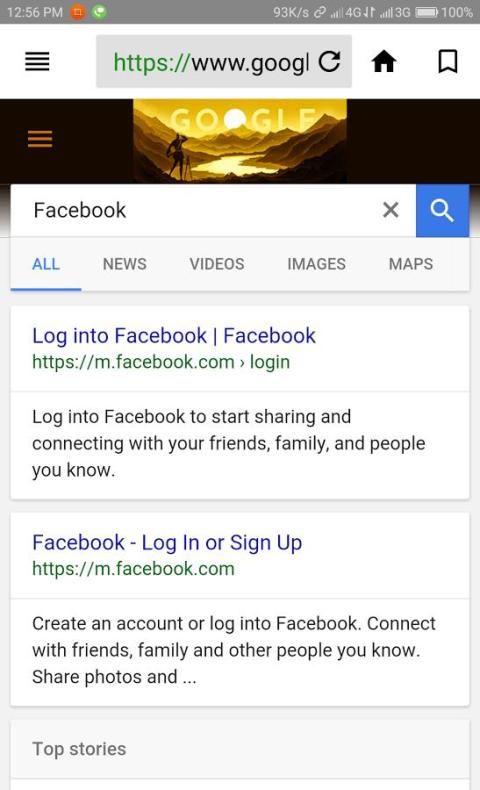
Task: Open 'Facebook - Log In or Sign Up'
Action: pyautogui.click(x=167, y=543)
